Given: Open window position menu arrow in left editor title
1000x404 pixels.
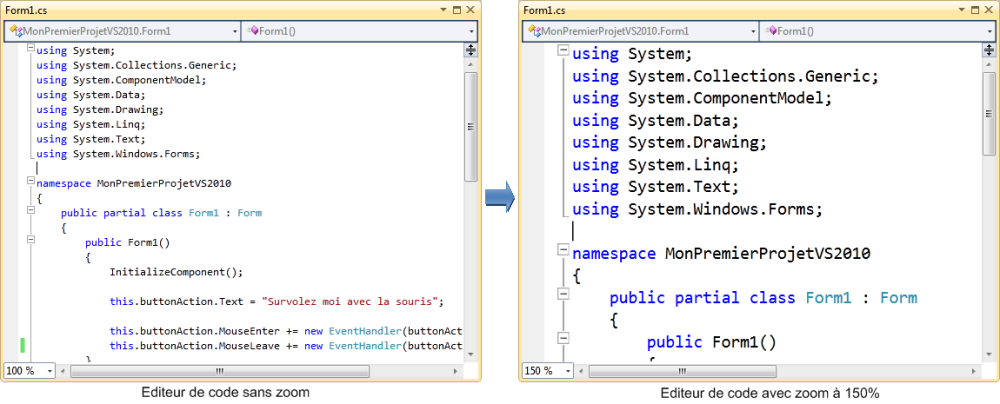Looking at the screenshot, I should [x=445, y=9].
